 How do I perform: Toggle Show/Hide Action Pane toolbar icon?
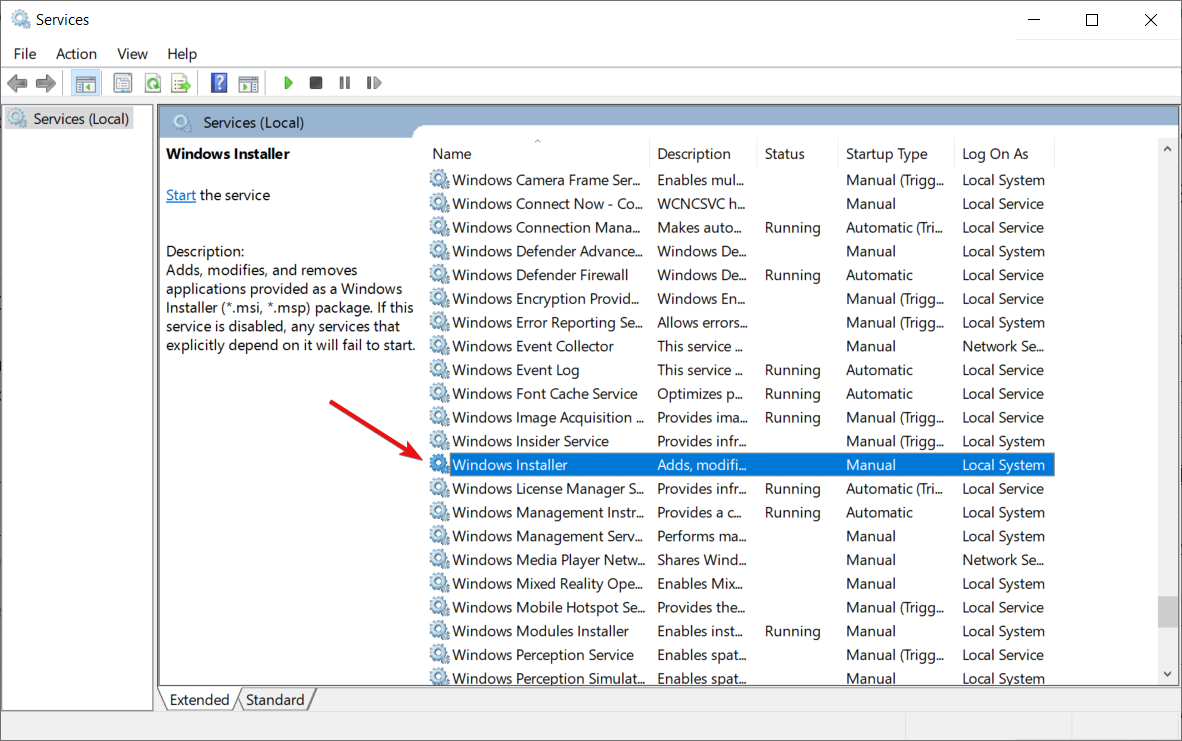click(248, 83)
